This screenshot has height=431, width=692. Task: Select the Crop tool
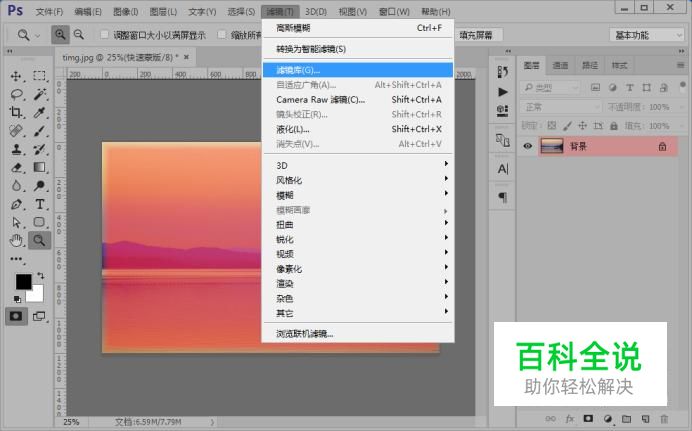[x=16, y=112]
